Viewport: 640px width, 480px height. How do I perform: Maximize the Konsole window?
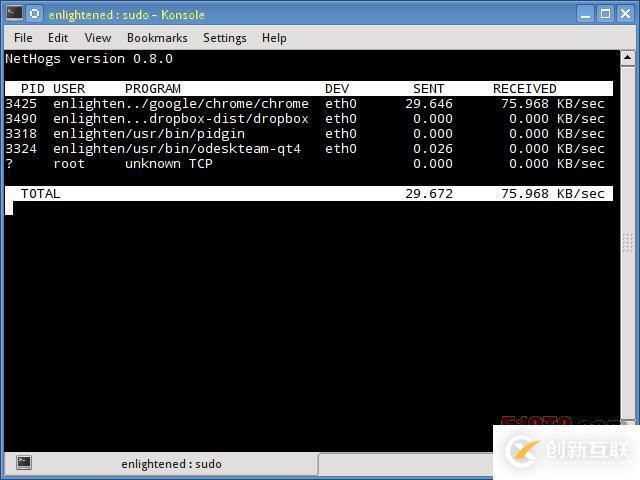(x=605, y=14)
